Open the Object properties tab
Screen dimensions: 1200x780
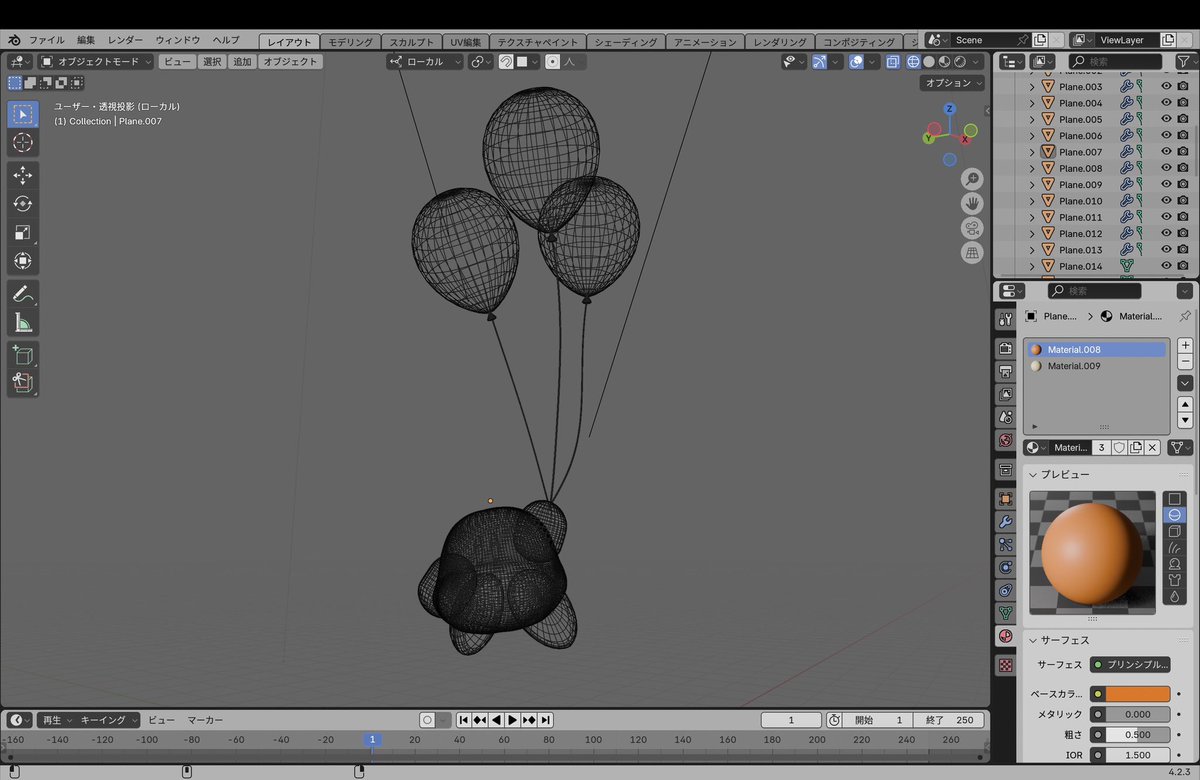point(1006,499)
